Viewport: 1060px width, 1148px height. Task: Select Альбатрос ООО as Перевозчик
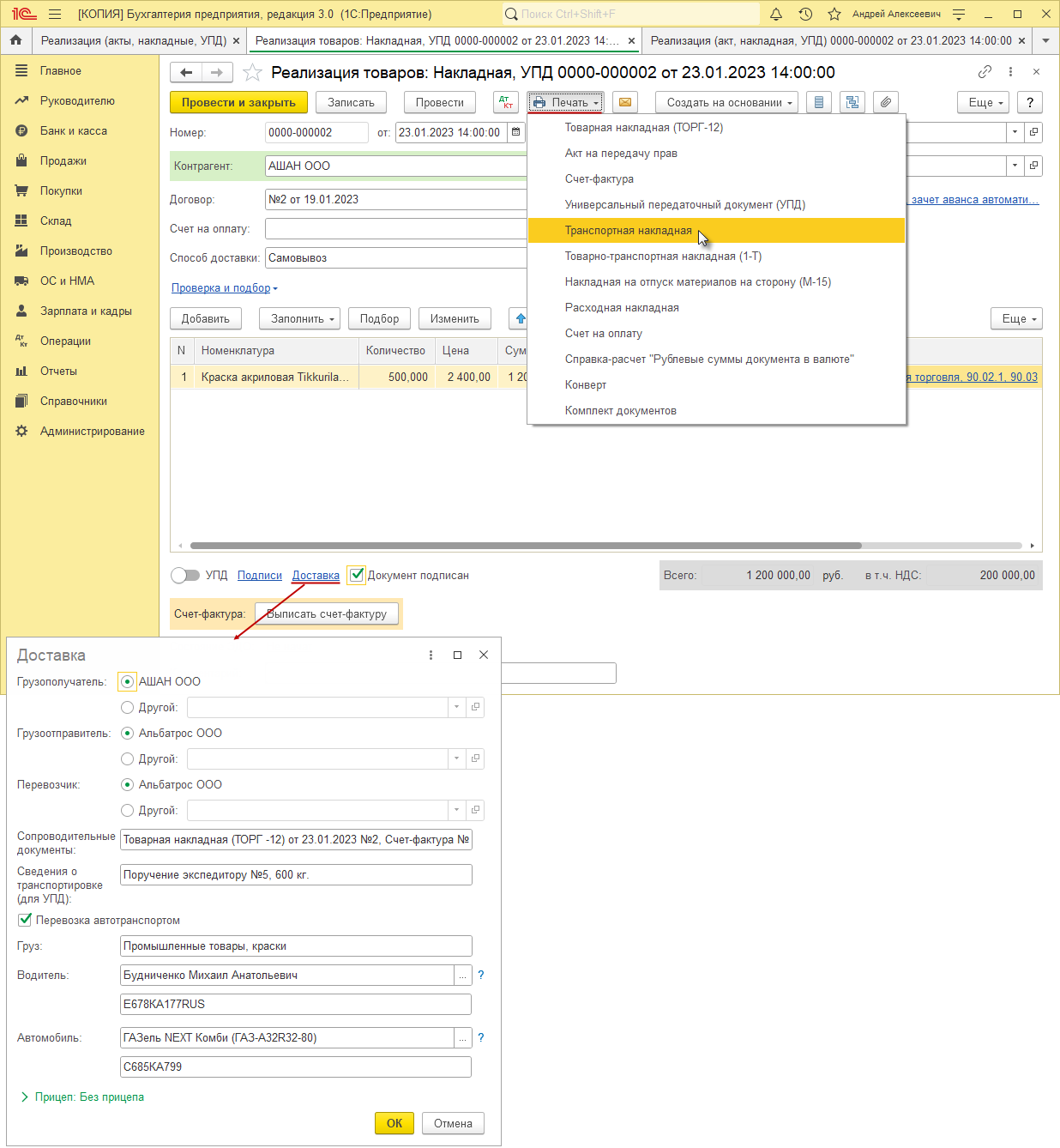click(127, 784)
